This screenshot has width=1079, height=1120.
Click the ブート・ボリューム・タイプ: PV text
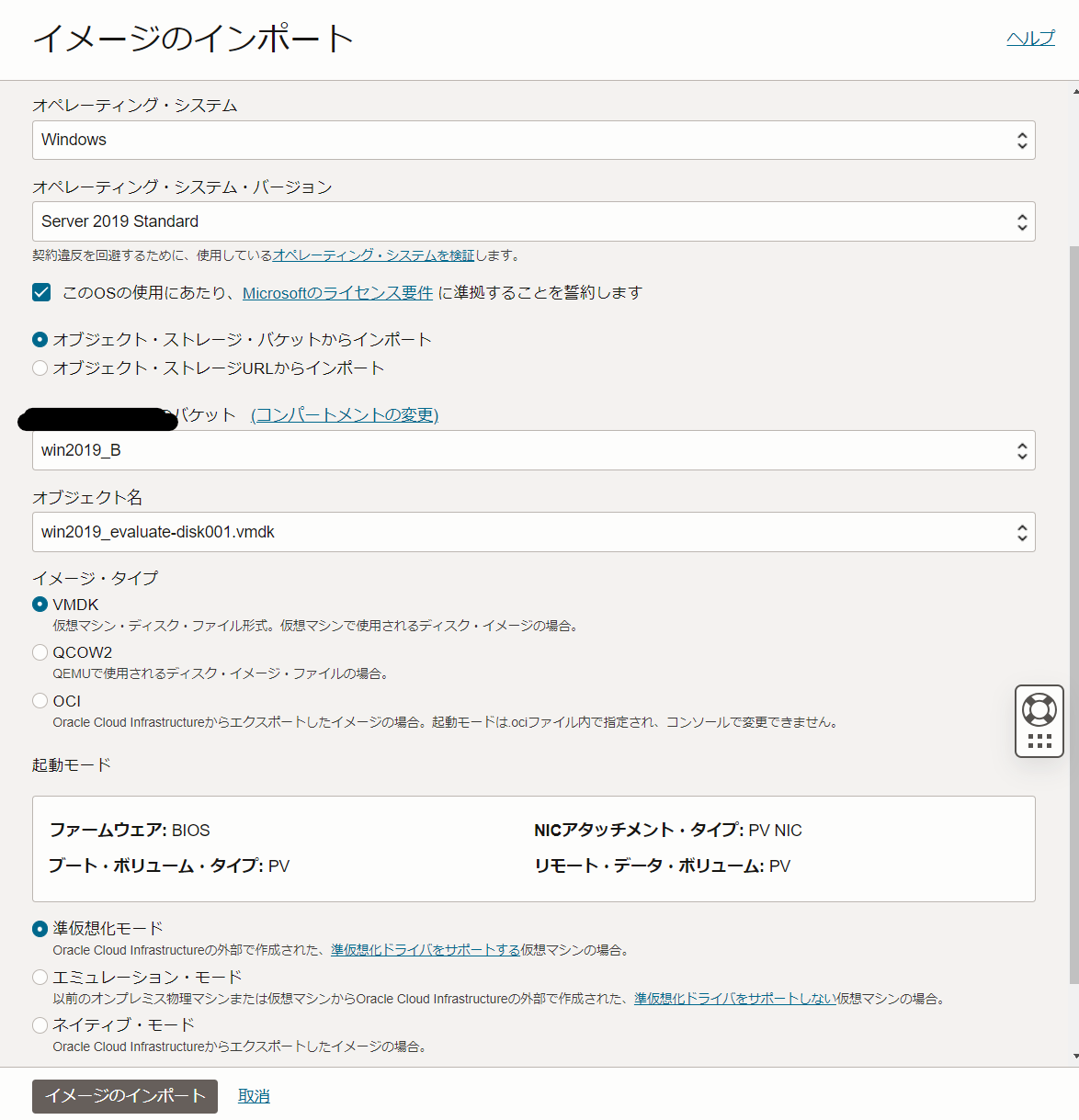point(169,866)
